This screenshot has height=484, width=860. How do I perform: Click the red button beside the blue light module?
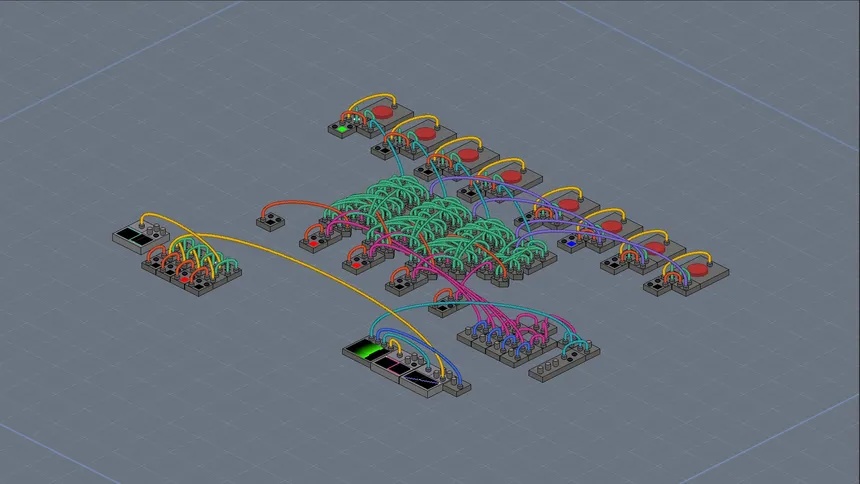612,226
